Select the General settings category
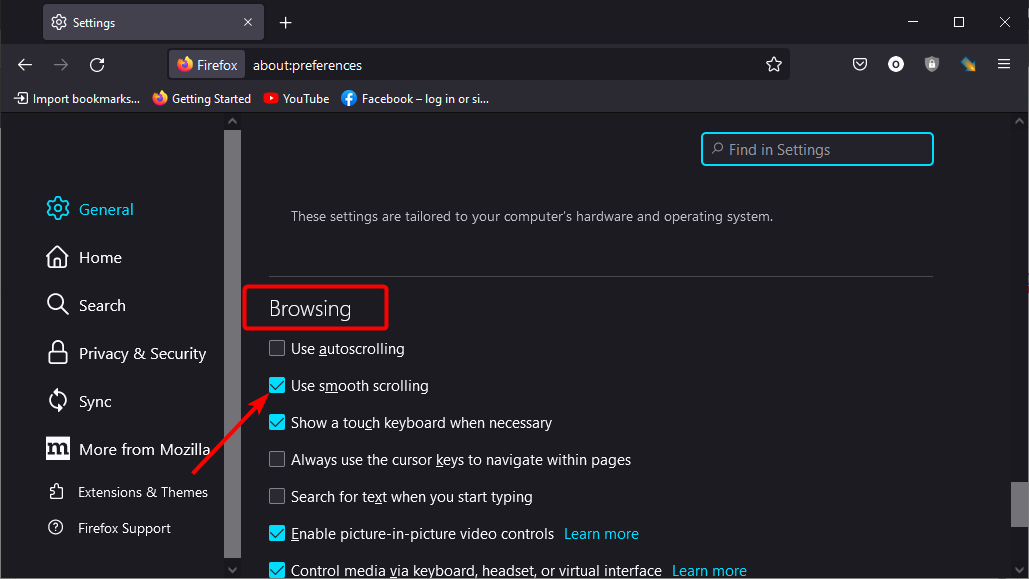This screenshot has width=1029, height=579. [x=91, y=209]
